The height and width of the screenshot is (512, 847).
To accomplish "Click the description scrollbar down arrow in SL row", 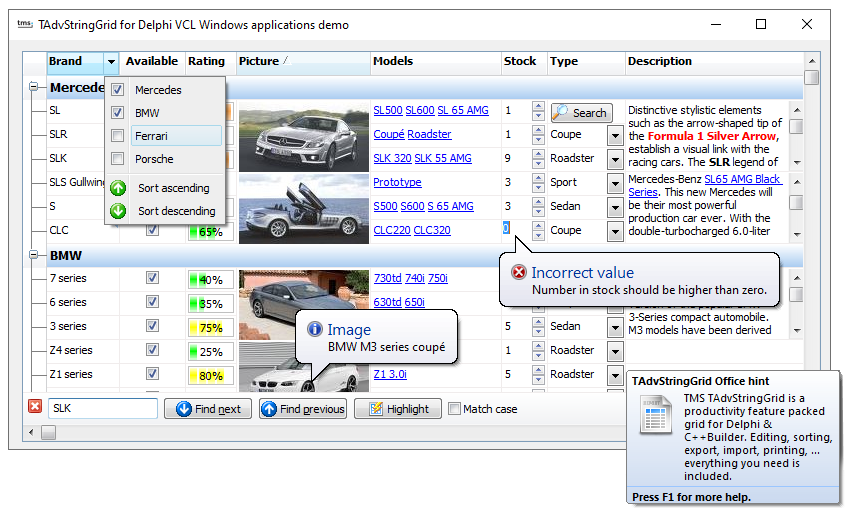I will tap(797, 163).
